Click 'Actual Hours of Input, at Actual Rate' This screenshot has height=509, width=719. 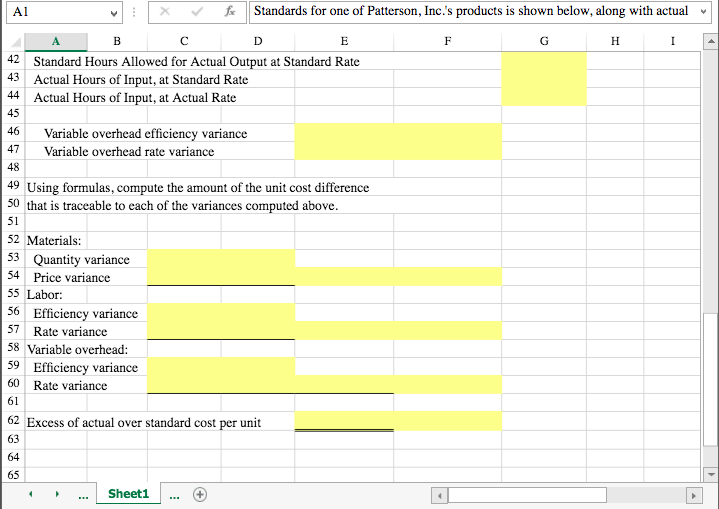coord(135,98)
